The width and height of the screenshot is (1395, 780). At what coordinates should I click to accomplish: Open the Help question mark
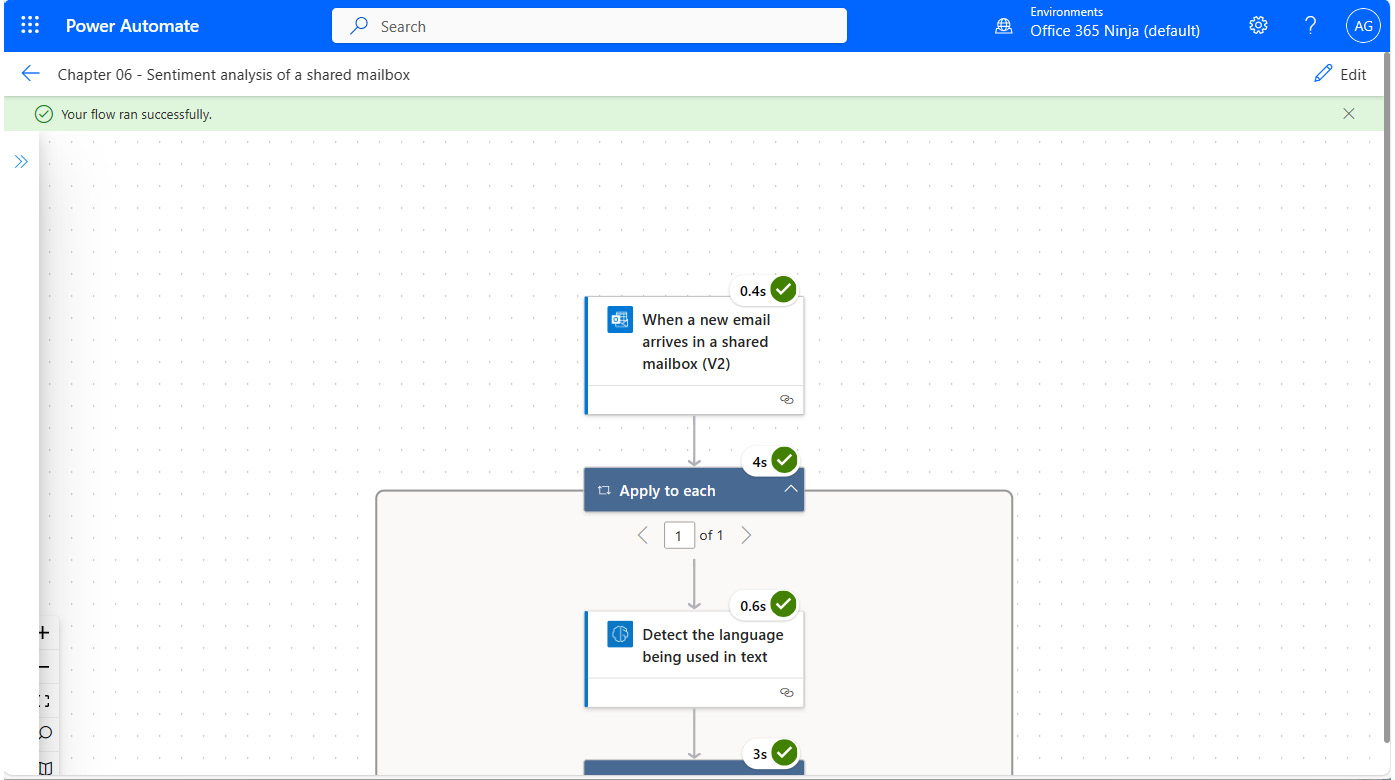pyautogui.click(x=1310, y=26)
